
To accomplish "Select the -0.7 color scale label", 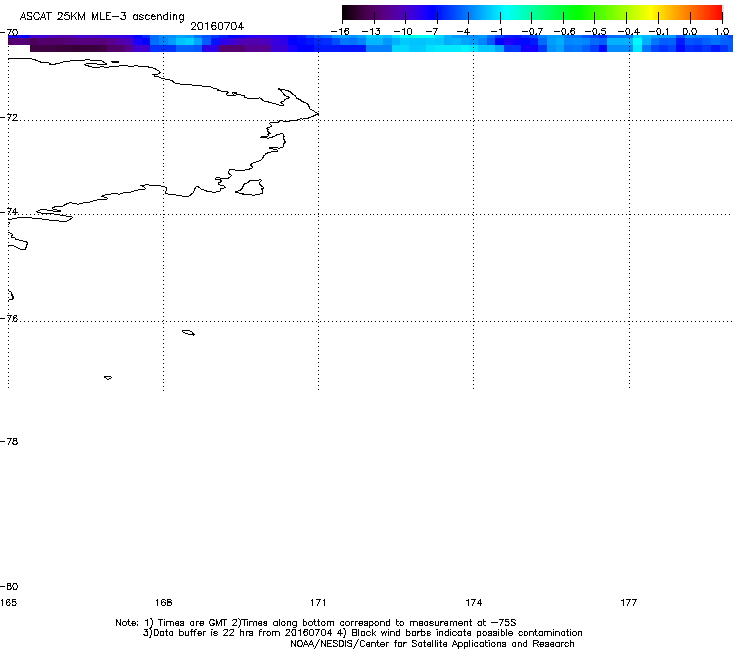I will (x=532, y=32).
